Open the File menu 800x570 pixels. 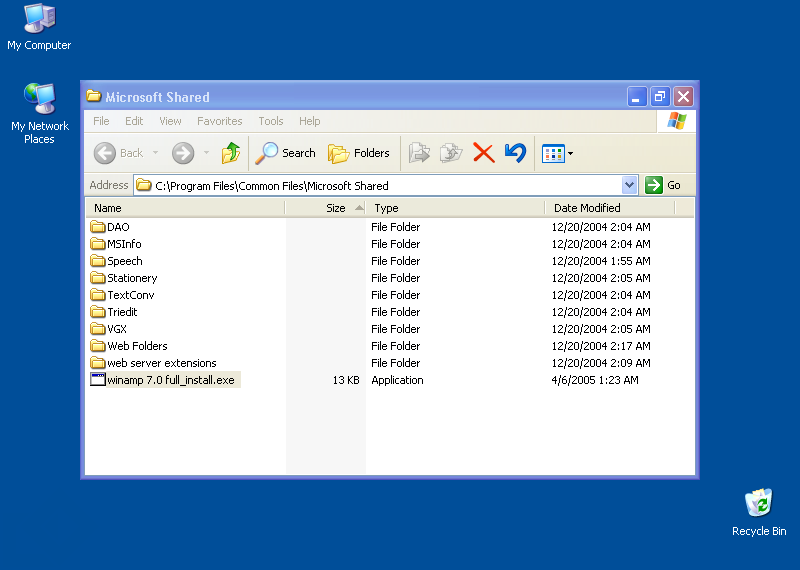point(101,121)
